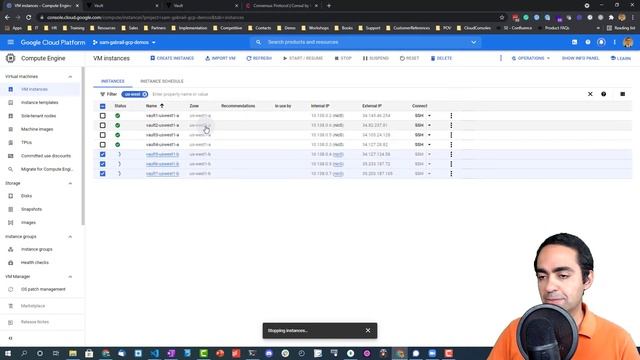640x360 pixels.
Task: Click Show Info Panel
Action: click(x=580, y=58)
